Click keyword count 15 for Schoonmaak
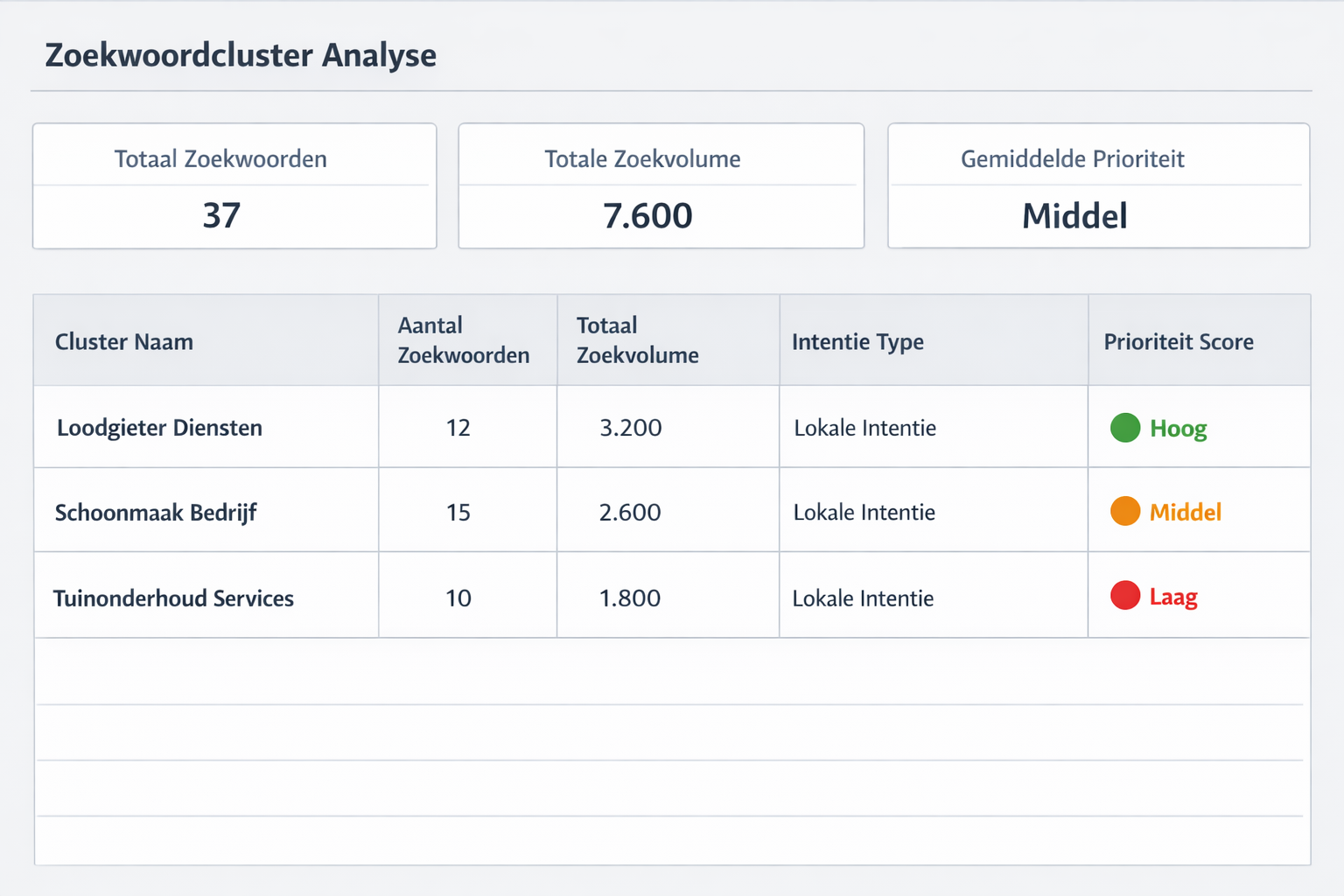The image size is (1344, 896). (458, 513)
